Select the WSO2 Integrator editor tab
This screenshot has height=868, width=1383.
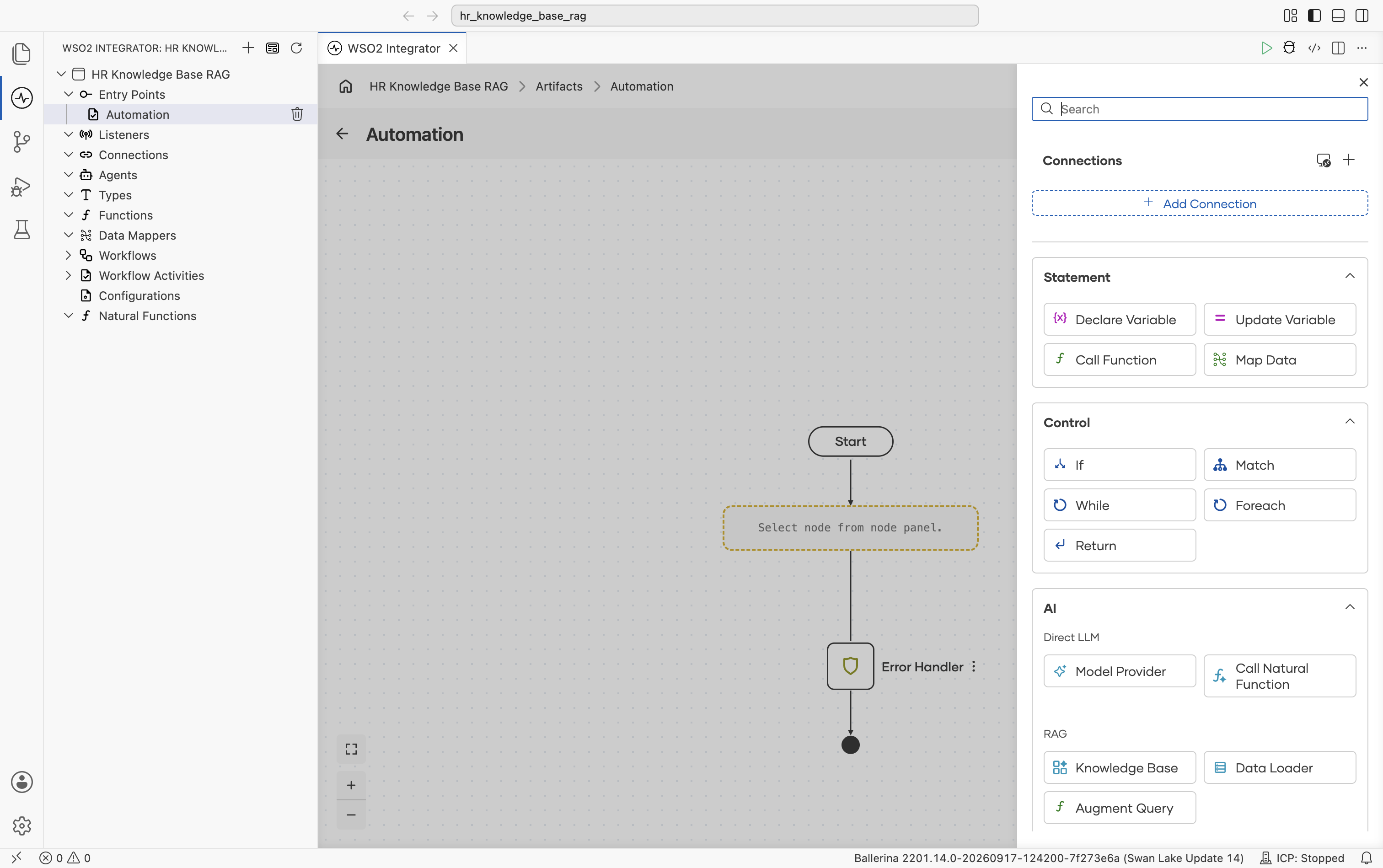click(x=393, y=48)
